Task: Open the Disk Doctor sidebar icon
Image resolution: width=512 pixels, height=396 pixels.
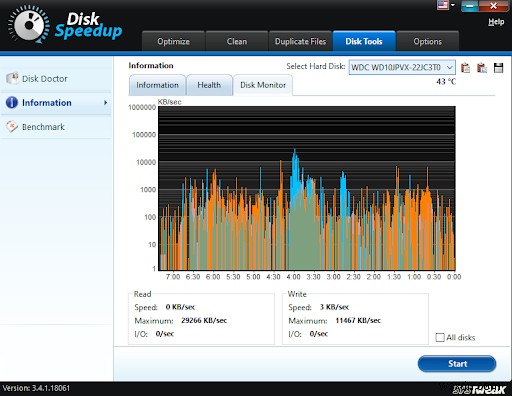Action: coord(12,78)
